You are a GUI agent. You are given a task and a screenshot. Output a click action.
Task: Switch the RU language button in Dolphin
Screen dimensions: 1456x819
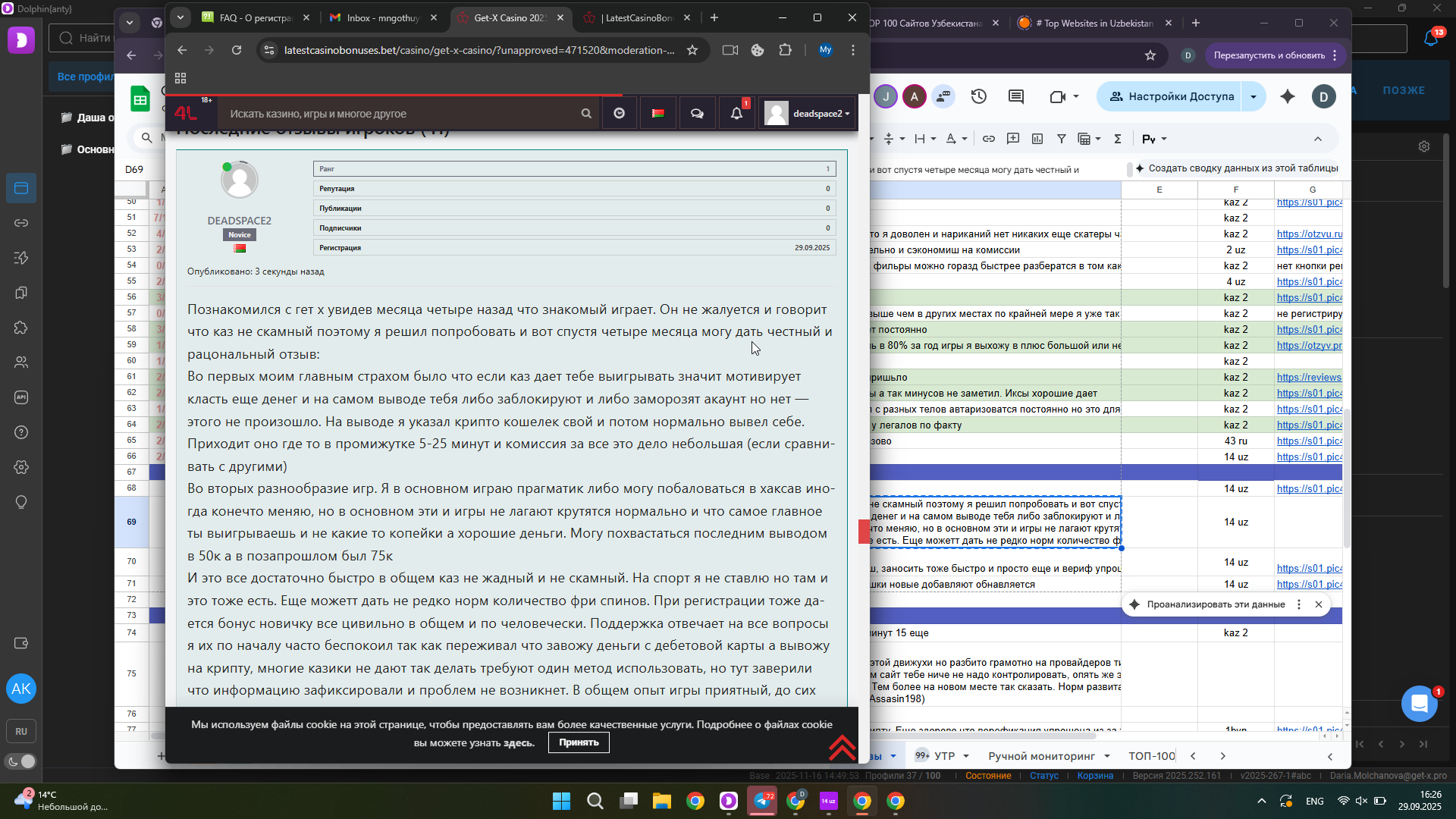pyautogui.click(x=21, y=732)
